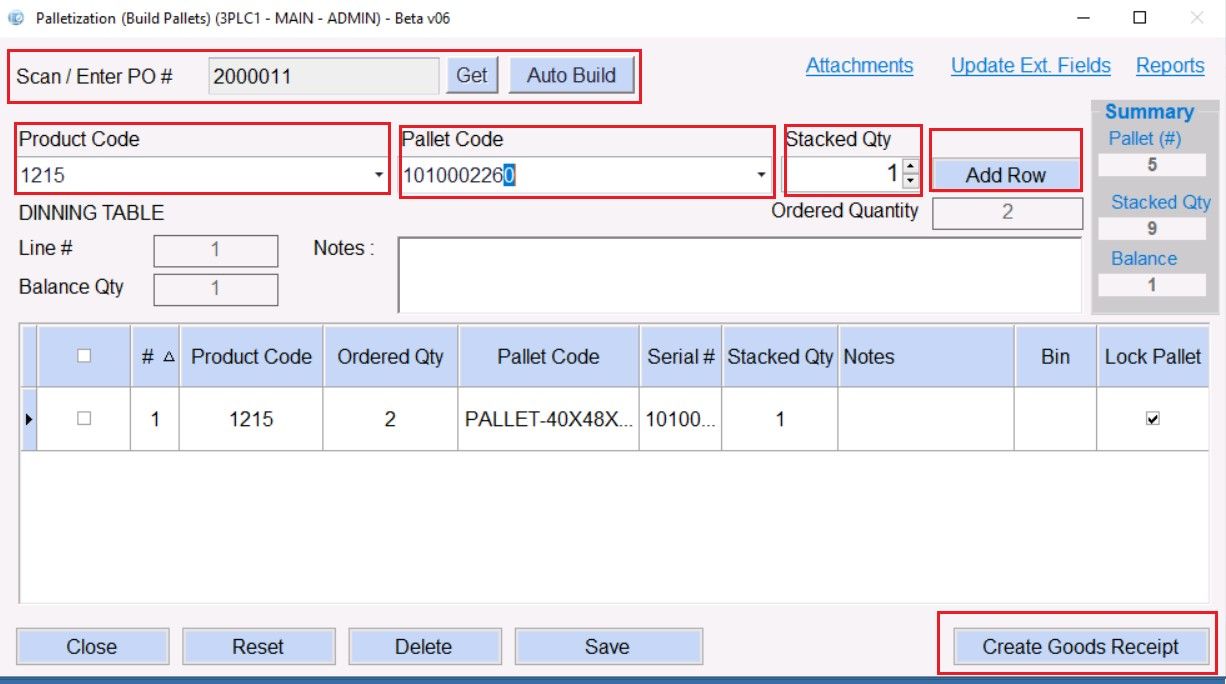Increase Stacked Qty with up arrow
The height and width of the screenshot is (684, 1226).
(x=910, y=168)
